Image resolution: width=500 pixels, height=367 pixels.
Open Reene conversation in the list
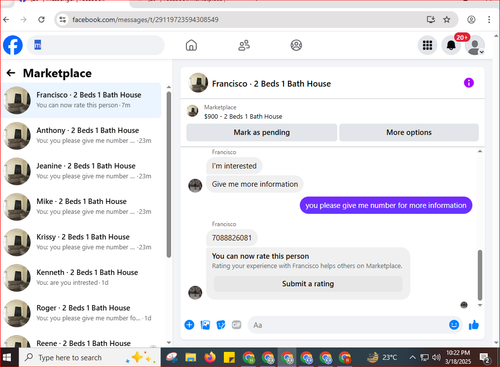82,342
